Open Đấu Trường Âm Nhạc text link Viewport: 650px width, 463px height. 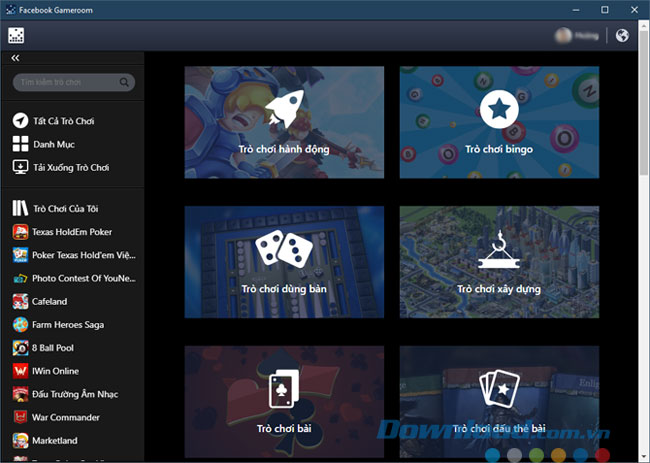(x=75, y=394)
